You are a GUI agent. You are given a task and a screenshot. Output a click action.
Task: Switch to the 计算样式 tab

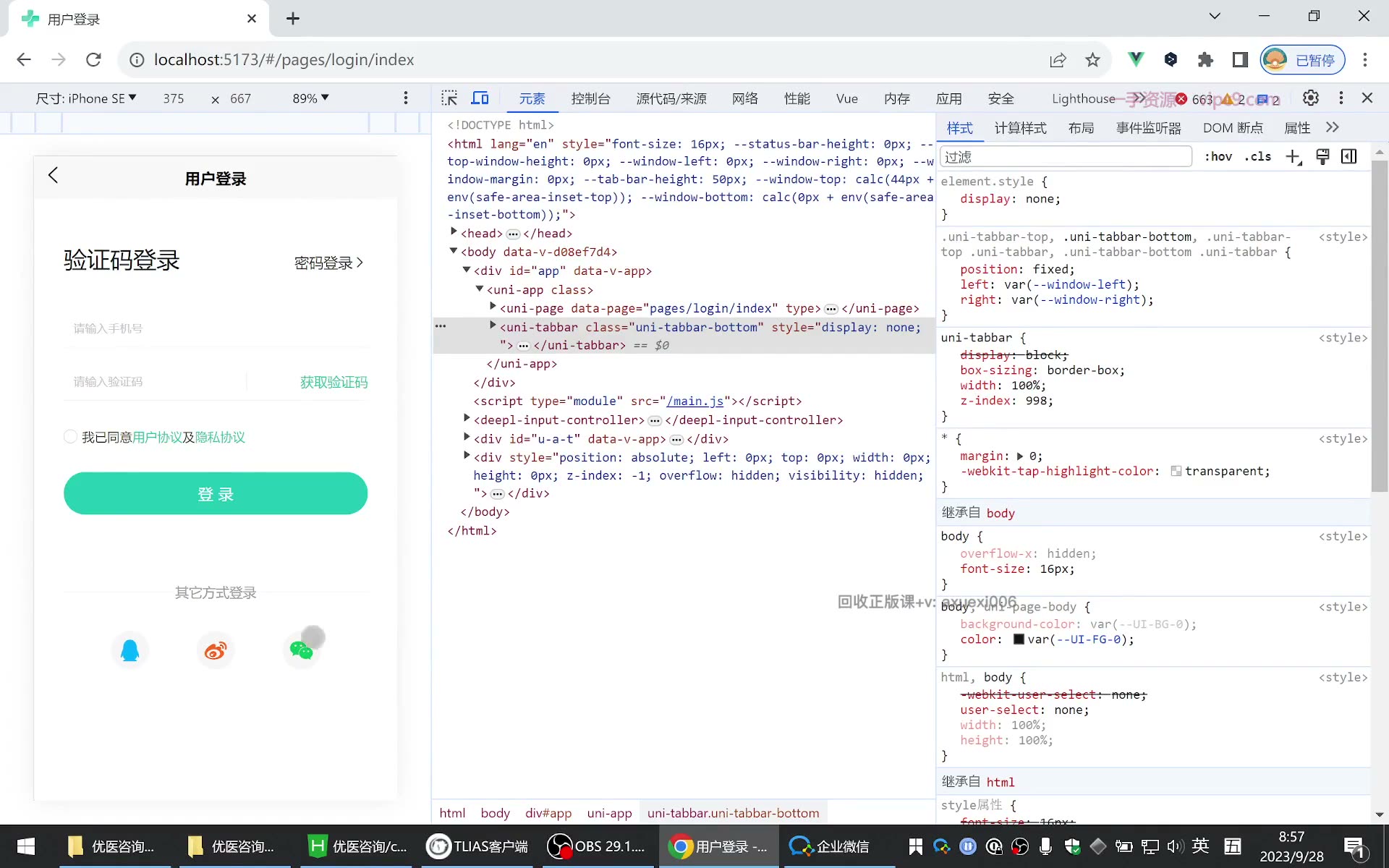(1020, 128)
